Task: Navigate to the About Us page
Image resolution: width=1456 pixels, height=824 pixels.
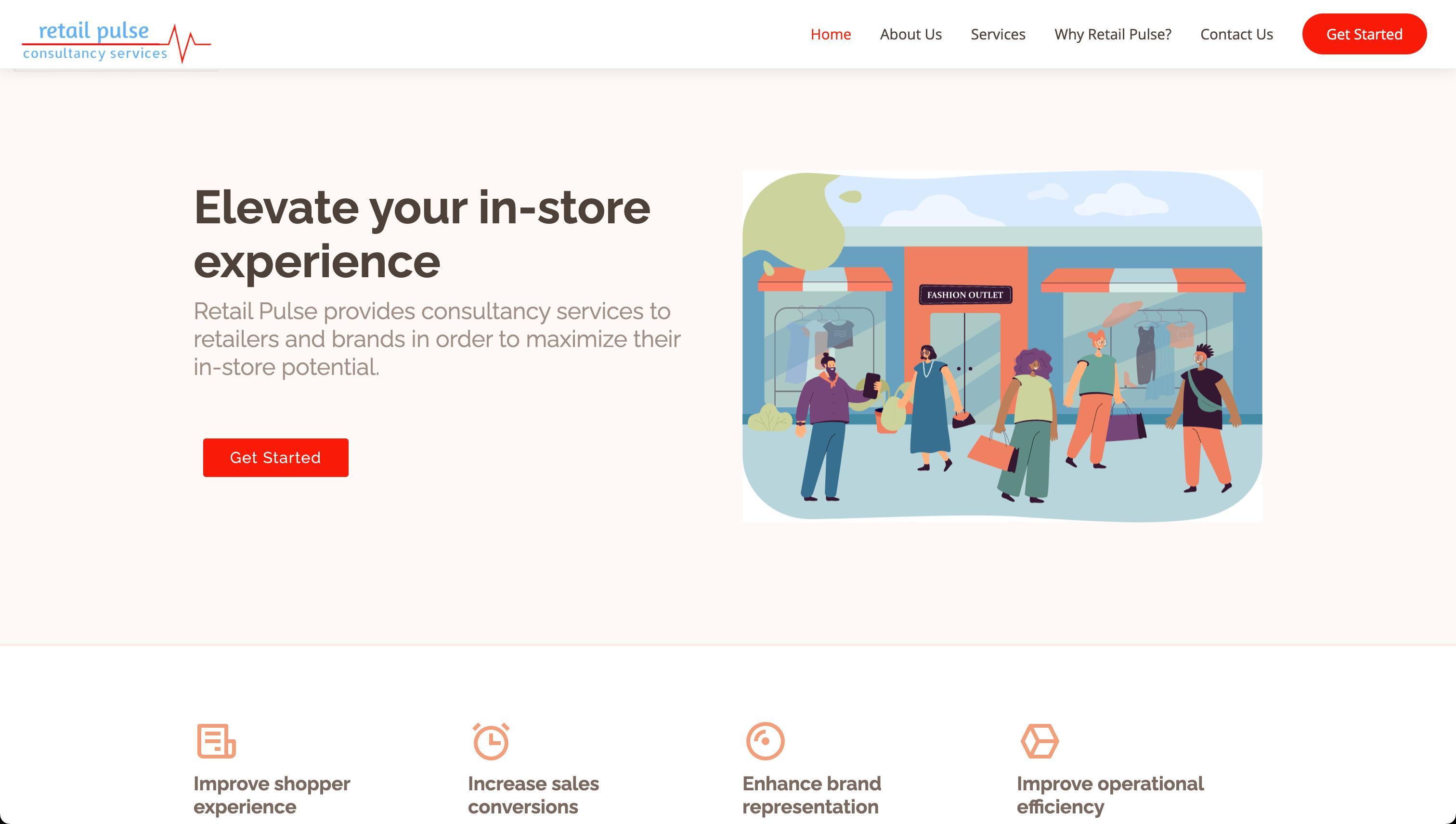Action: (910, 34)
